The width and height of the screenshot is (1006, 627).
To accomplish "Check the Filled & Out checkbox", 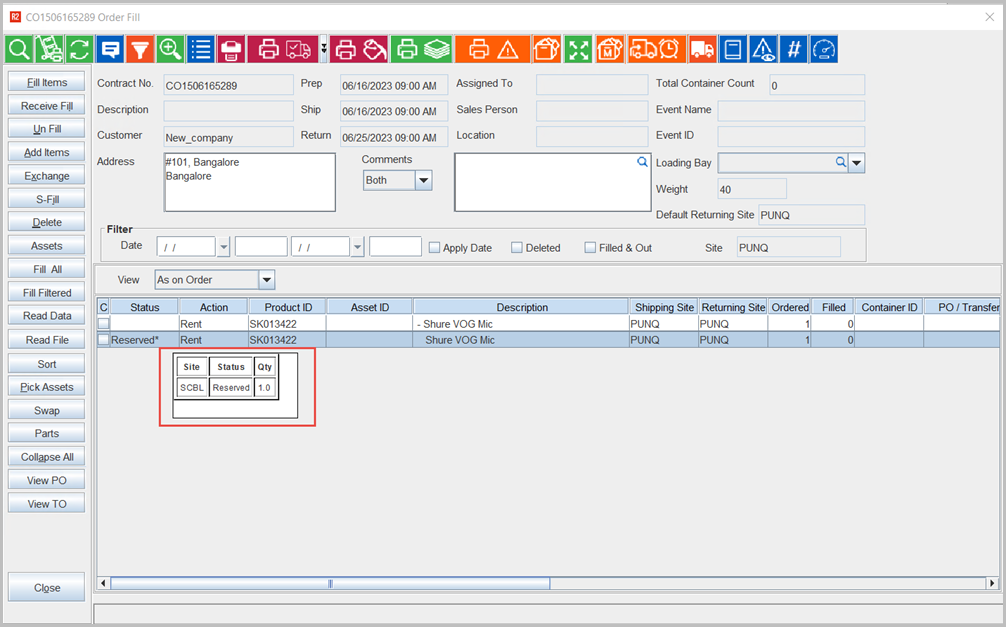I will click(590, 247).
